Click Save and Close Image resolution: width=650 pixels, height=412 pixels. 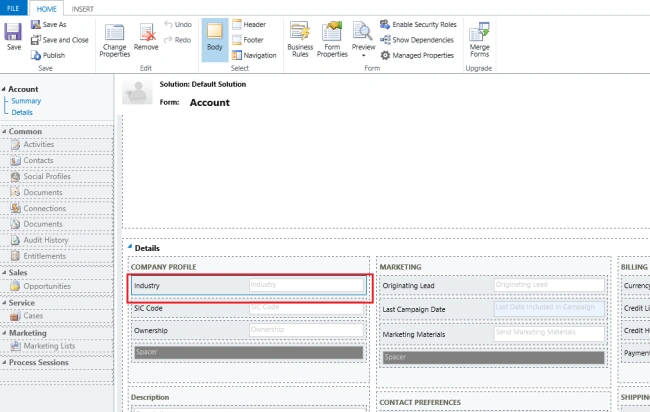(60, 40)
